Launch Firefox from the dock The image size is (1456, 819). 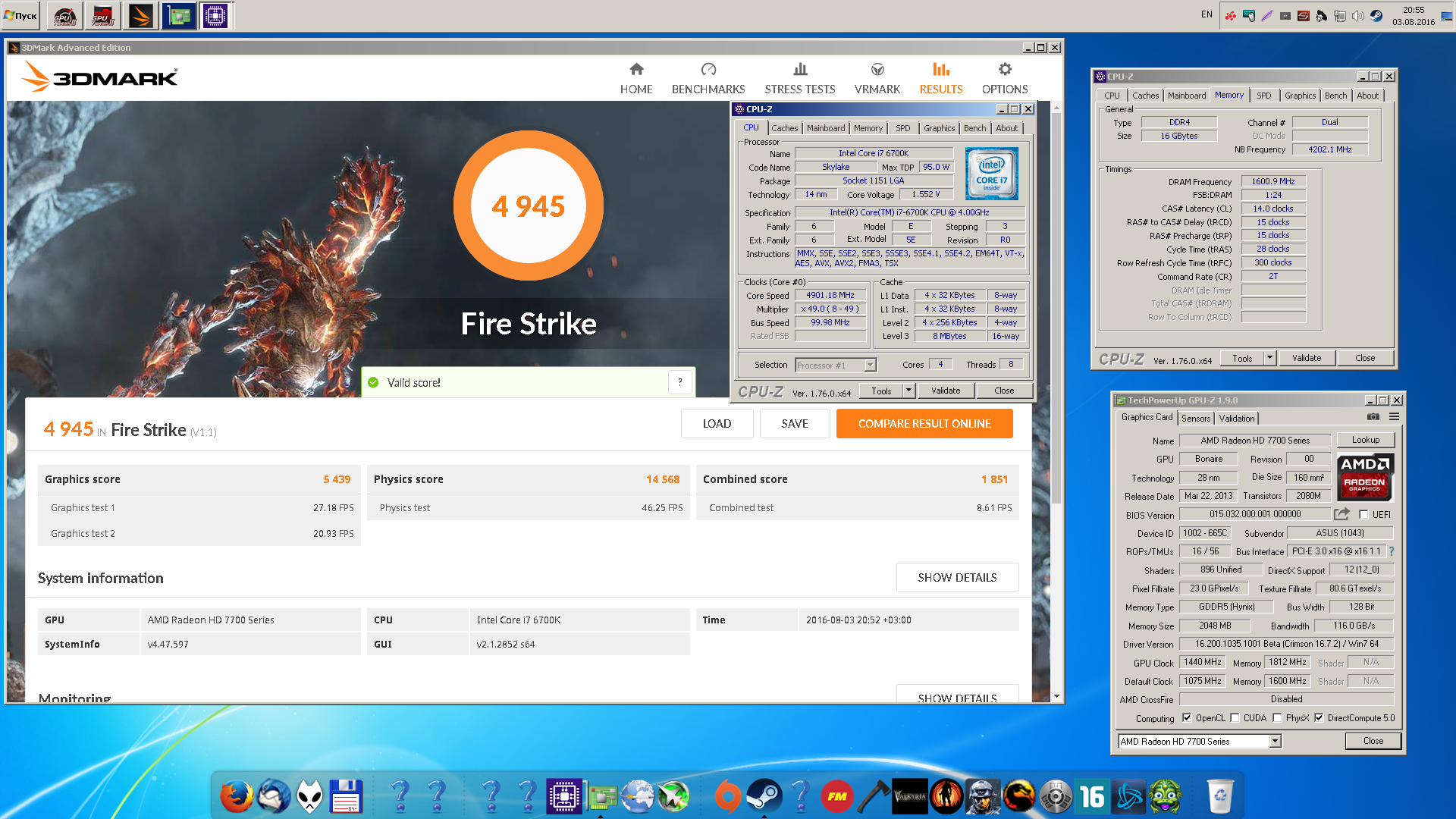tap(236, 796)
